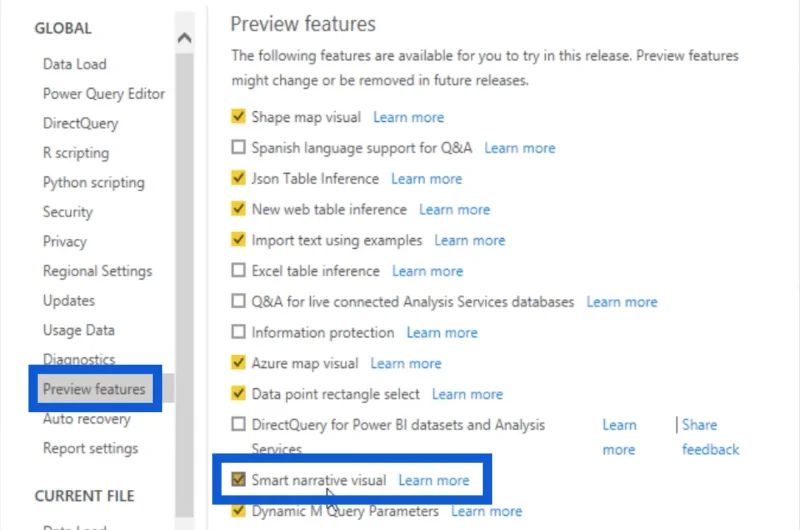Select Regional Settings

tap(97, 271)
